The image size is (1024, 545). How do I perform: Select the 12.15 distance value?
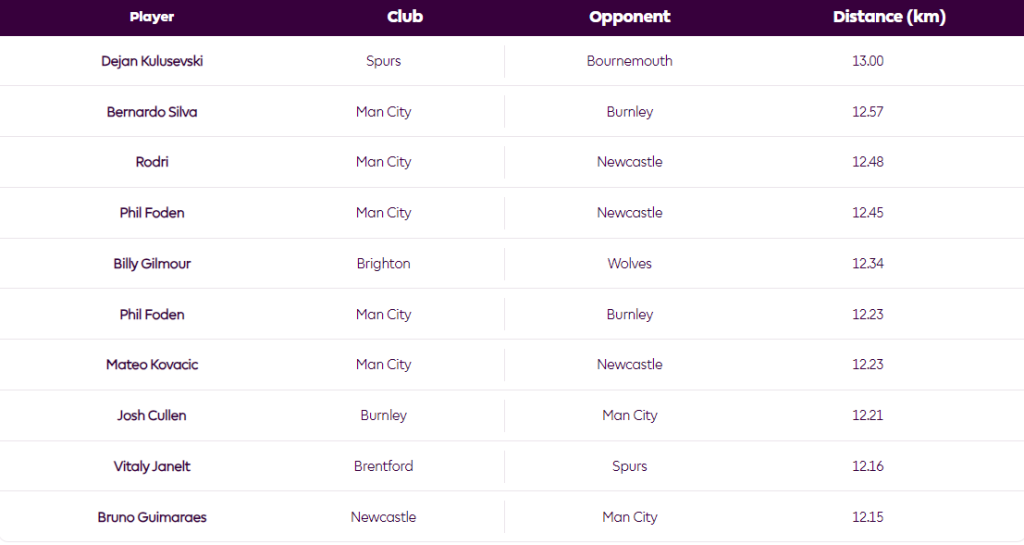868,517
